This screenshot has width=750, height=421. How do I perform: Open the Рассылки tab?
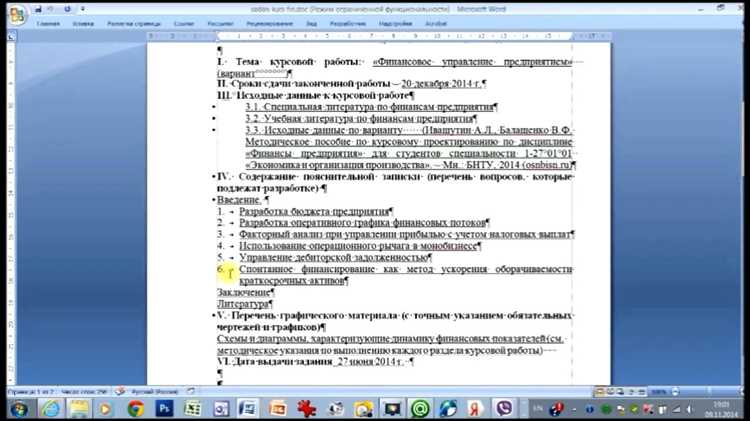click(x=220, y=23)
